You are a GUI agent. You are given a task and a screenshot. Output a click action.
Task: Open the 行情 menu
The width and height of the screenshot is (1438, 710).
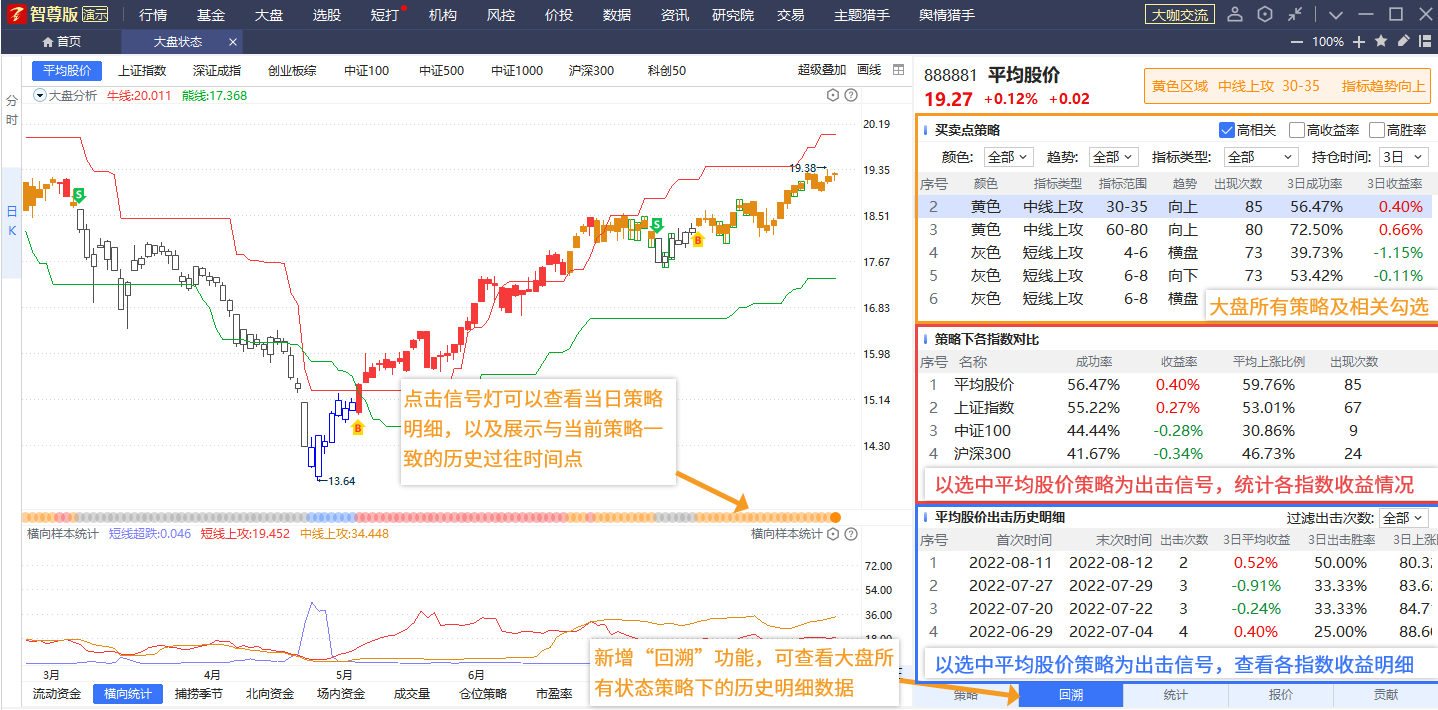tap(153, 15)
